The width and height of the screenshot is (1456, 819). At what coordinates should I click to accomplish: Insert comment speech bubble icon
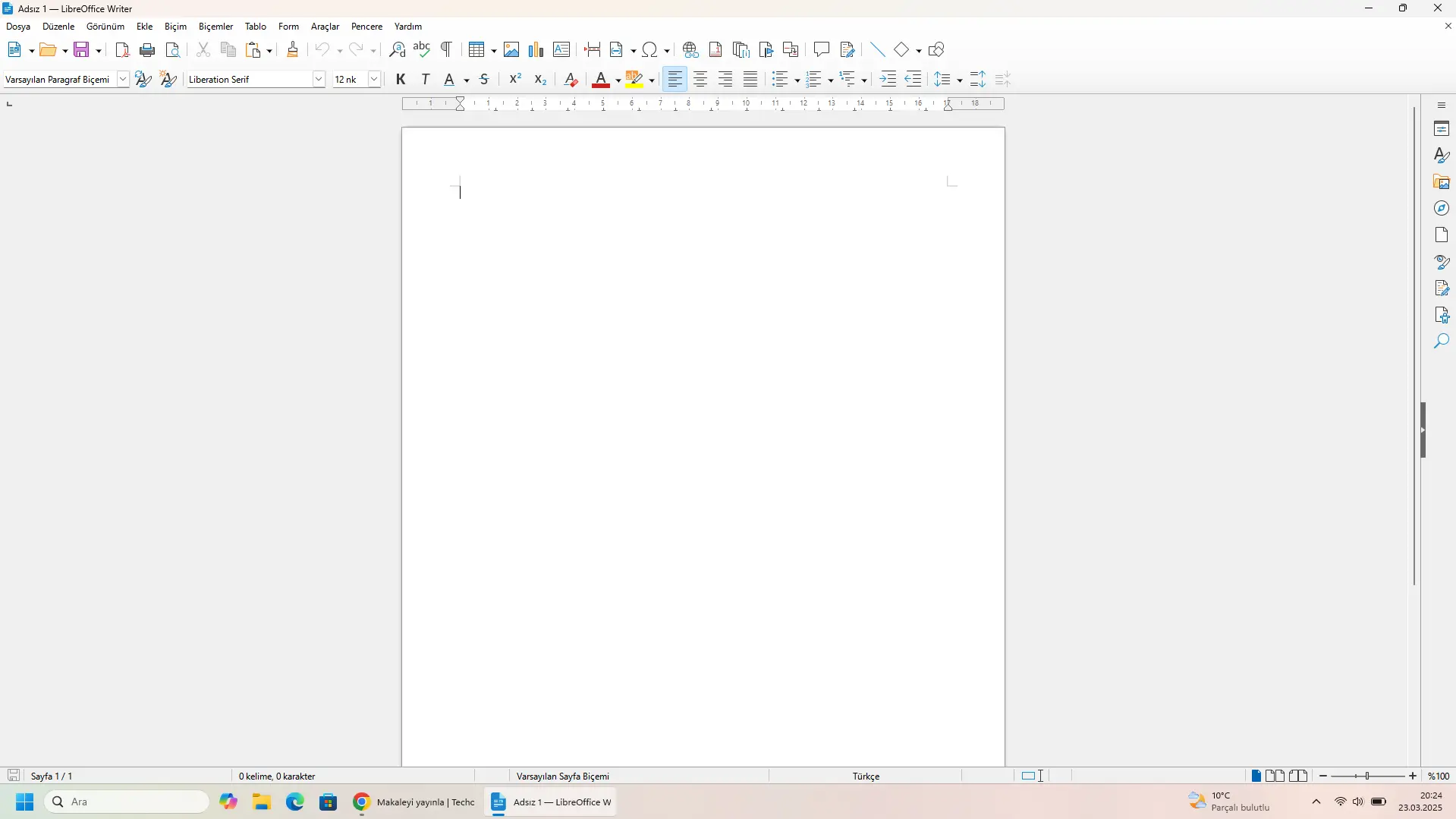coord(822,50)
